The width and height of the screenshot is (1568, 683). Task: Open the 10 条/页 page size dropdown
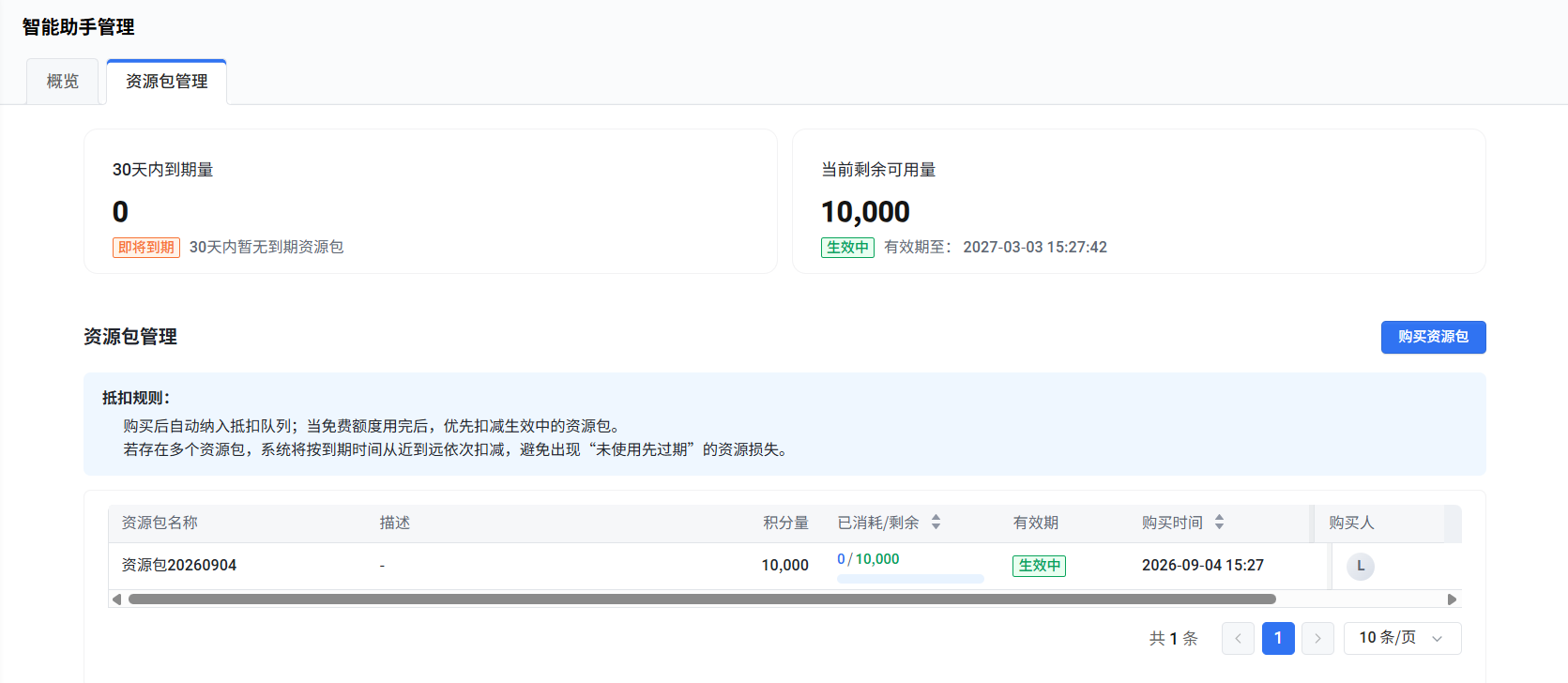[x=1403, y=638]
